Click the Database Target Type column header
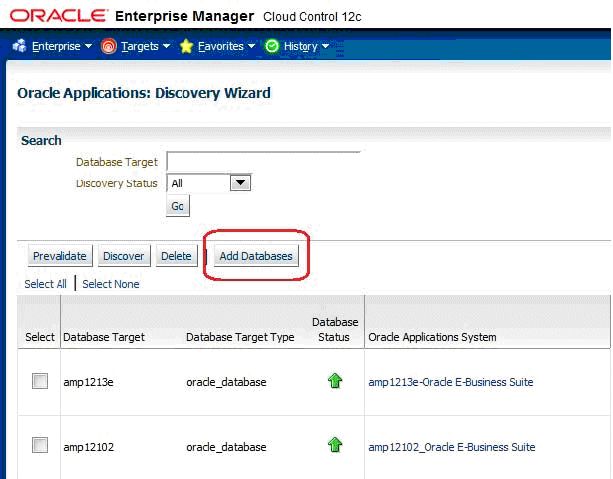This screenshot has height=479, width=613. [x=240, y=337]
